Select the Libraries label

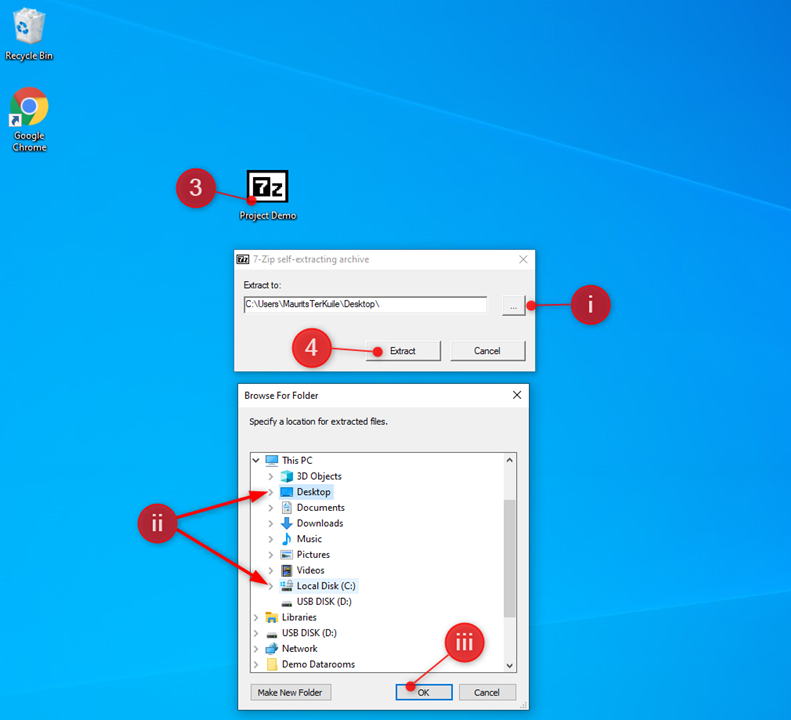tap(299, 617)
